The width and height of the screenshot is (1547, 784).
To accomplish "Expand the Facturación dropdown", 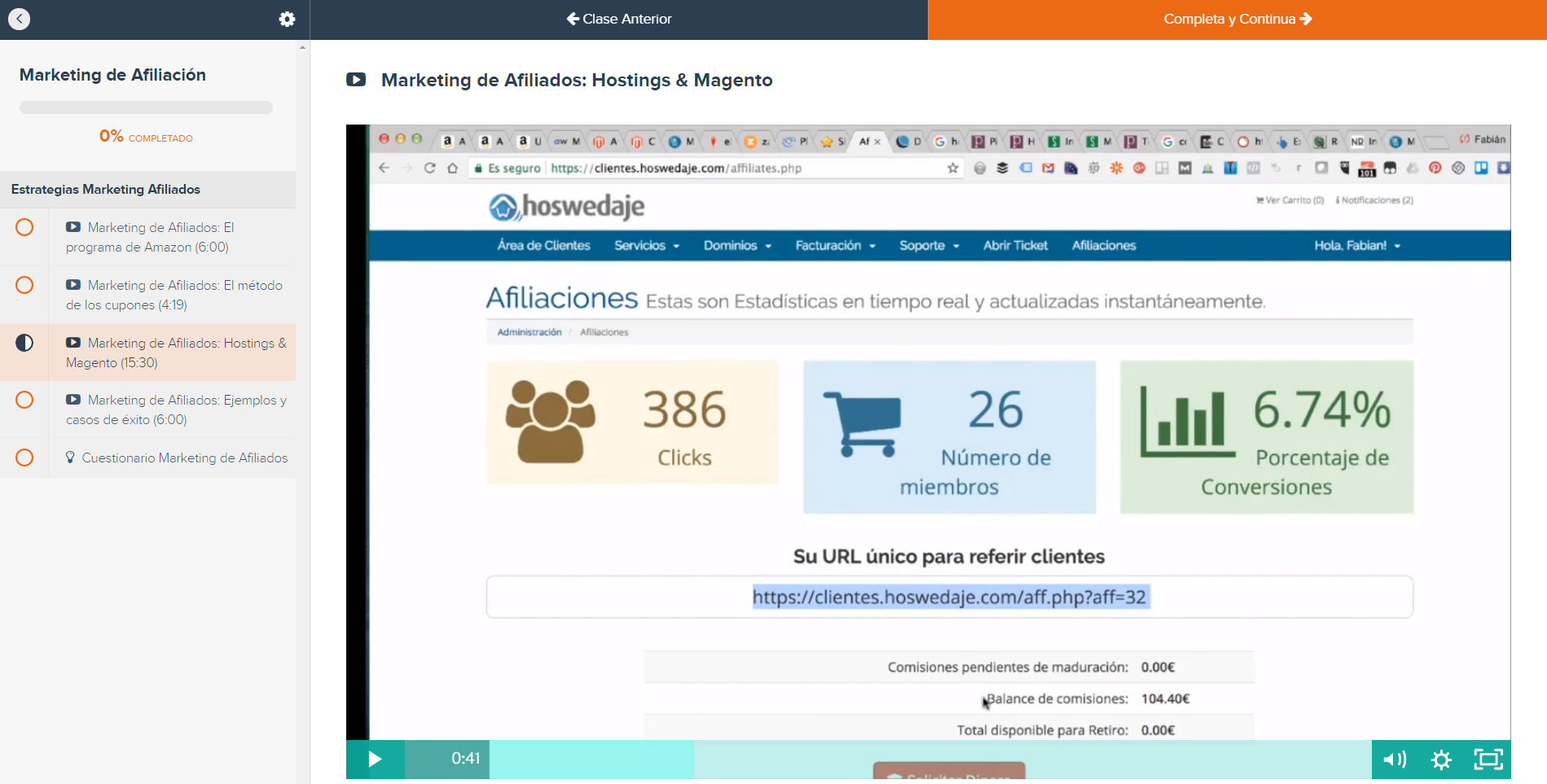I will click(836, 245).
